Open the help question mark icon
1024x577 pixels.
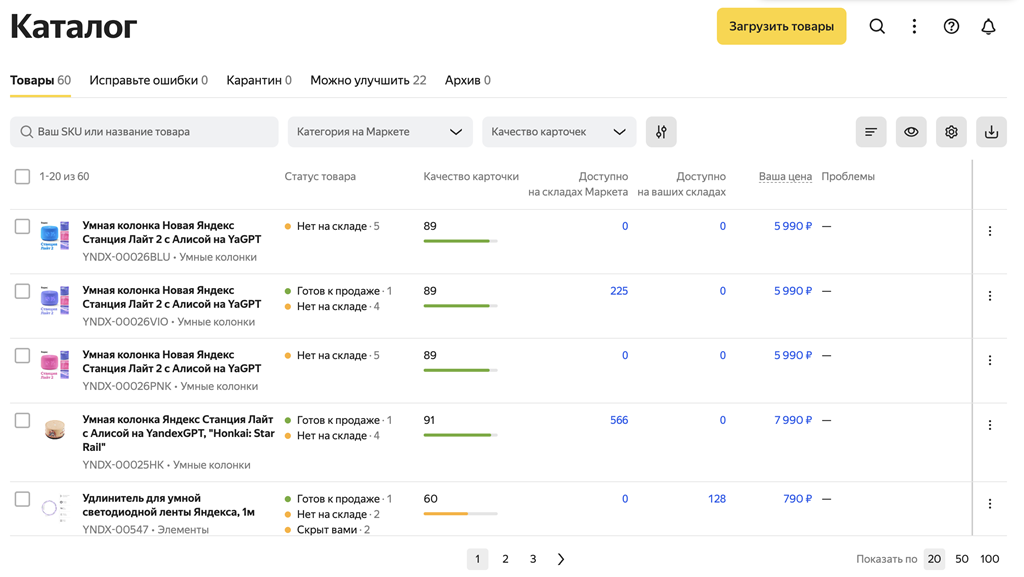point(951,27)
